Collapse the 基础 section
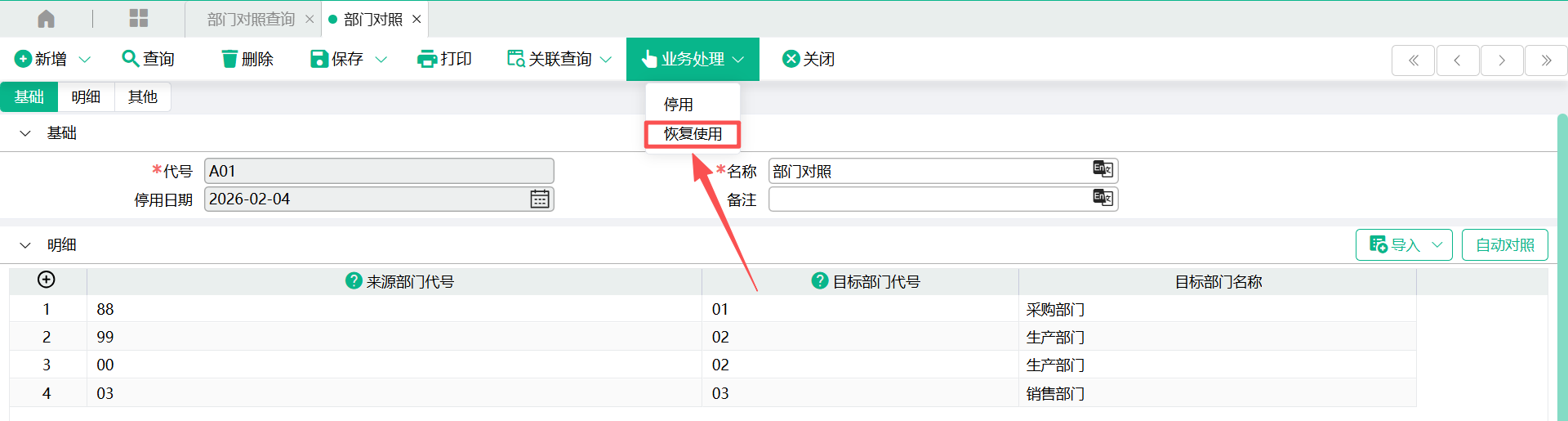Screen dimensions: 1568x421 [x=25, y=133]
